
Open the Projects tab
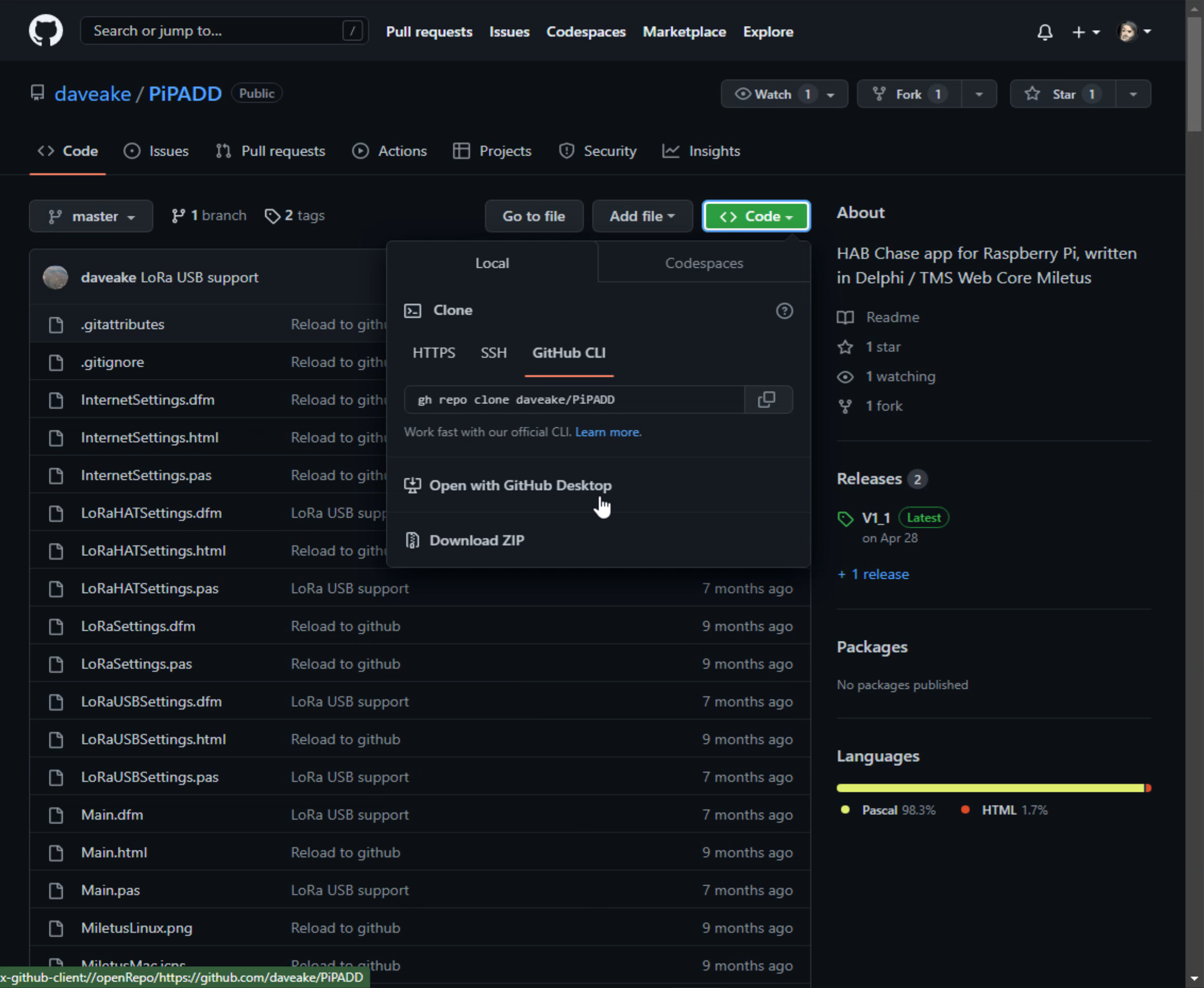[492, 151]
